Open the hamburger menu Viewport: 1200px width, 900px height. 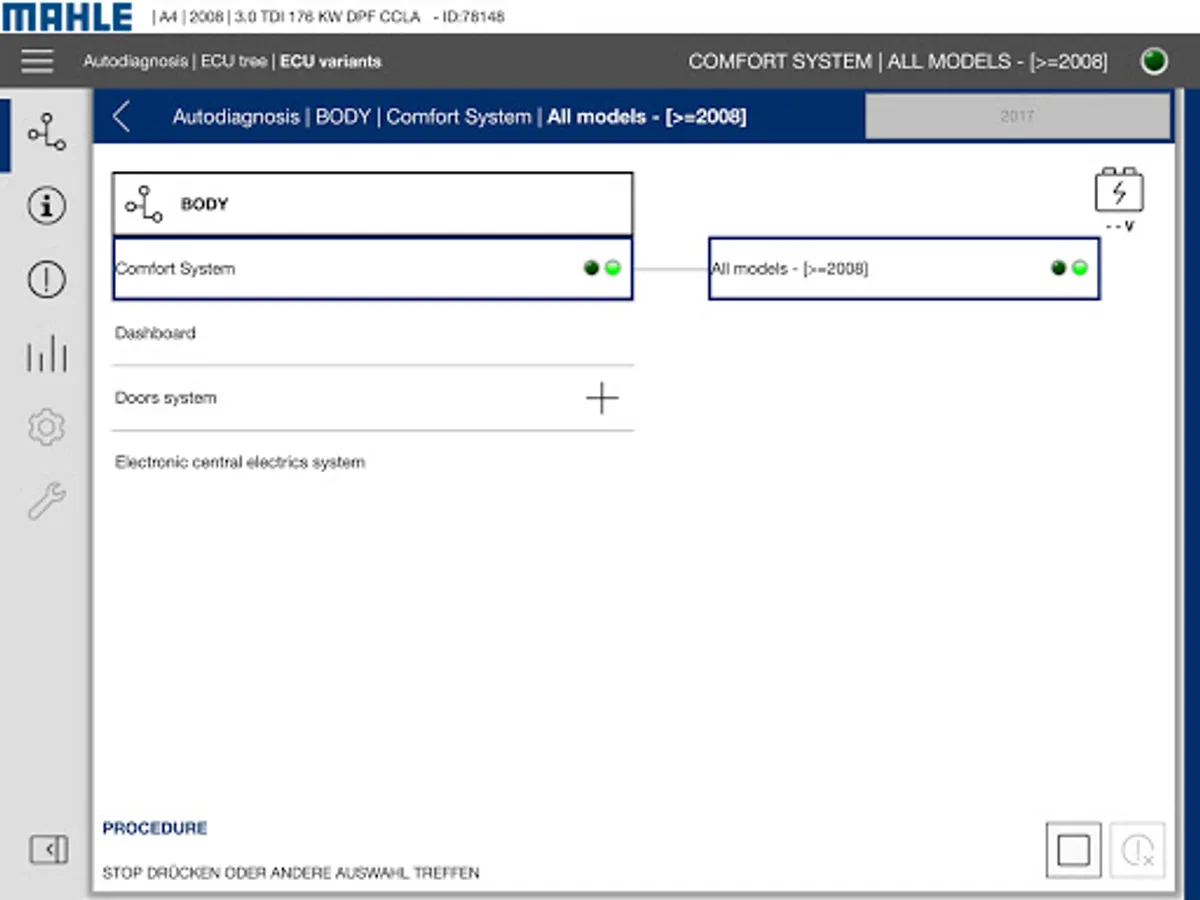37,61
